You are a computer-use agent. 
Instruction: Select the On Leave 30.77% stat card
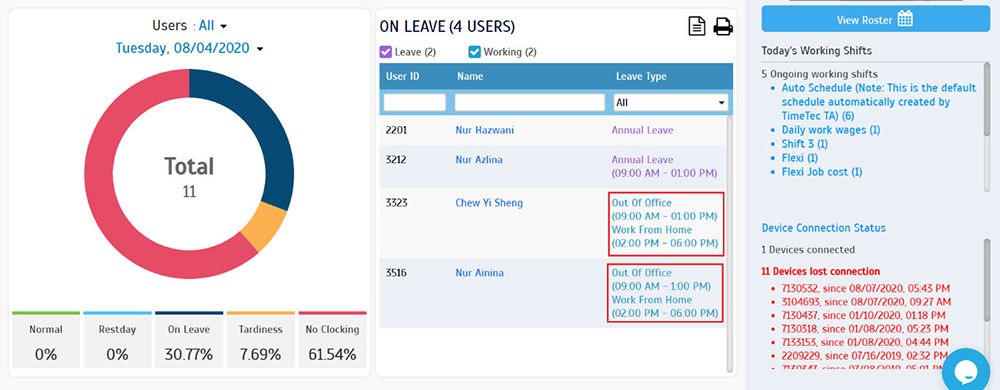click(189, 340)
